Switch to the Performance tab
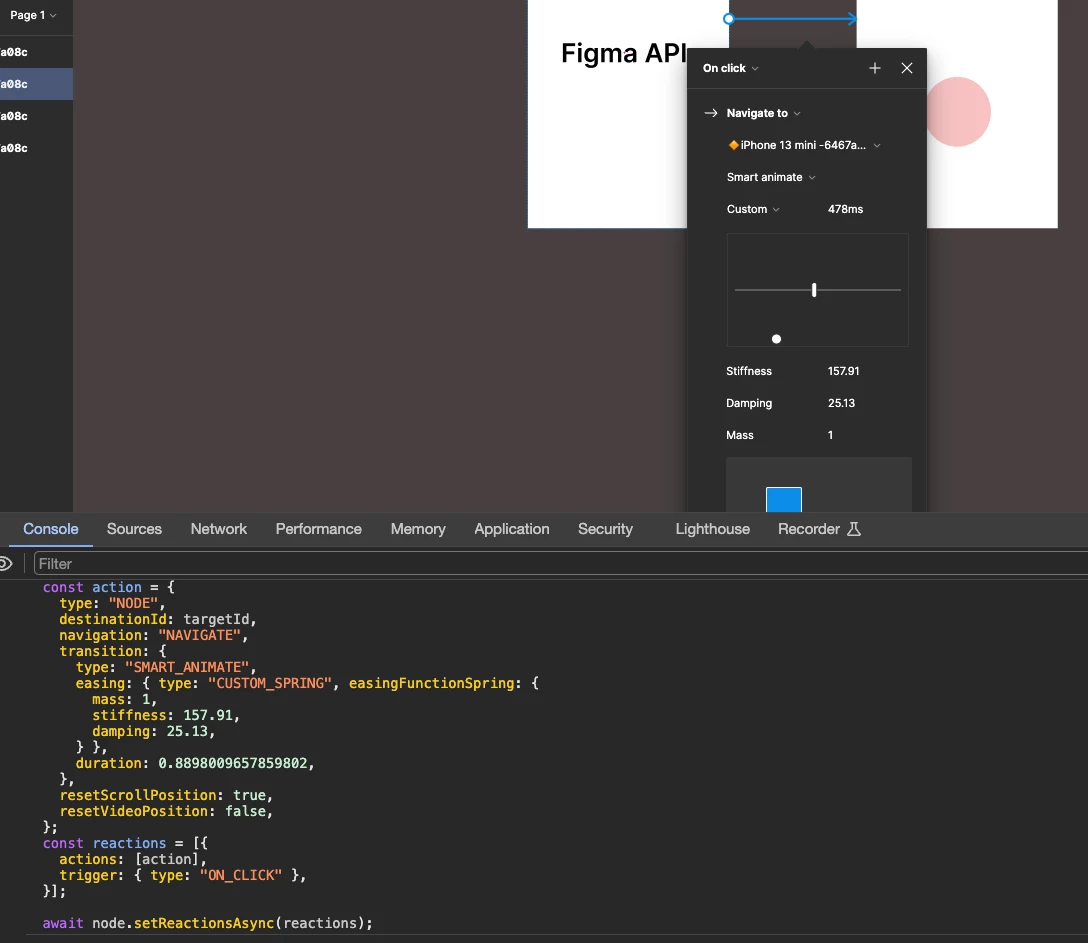Viewport: 1088px width, 943px height. (318, 529)
